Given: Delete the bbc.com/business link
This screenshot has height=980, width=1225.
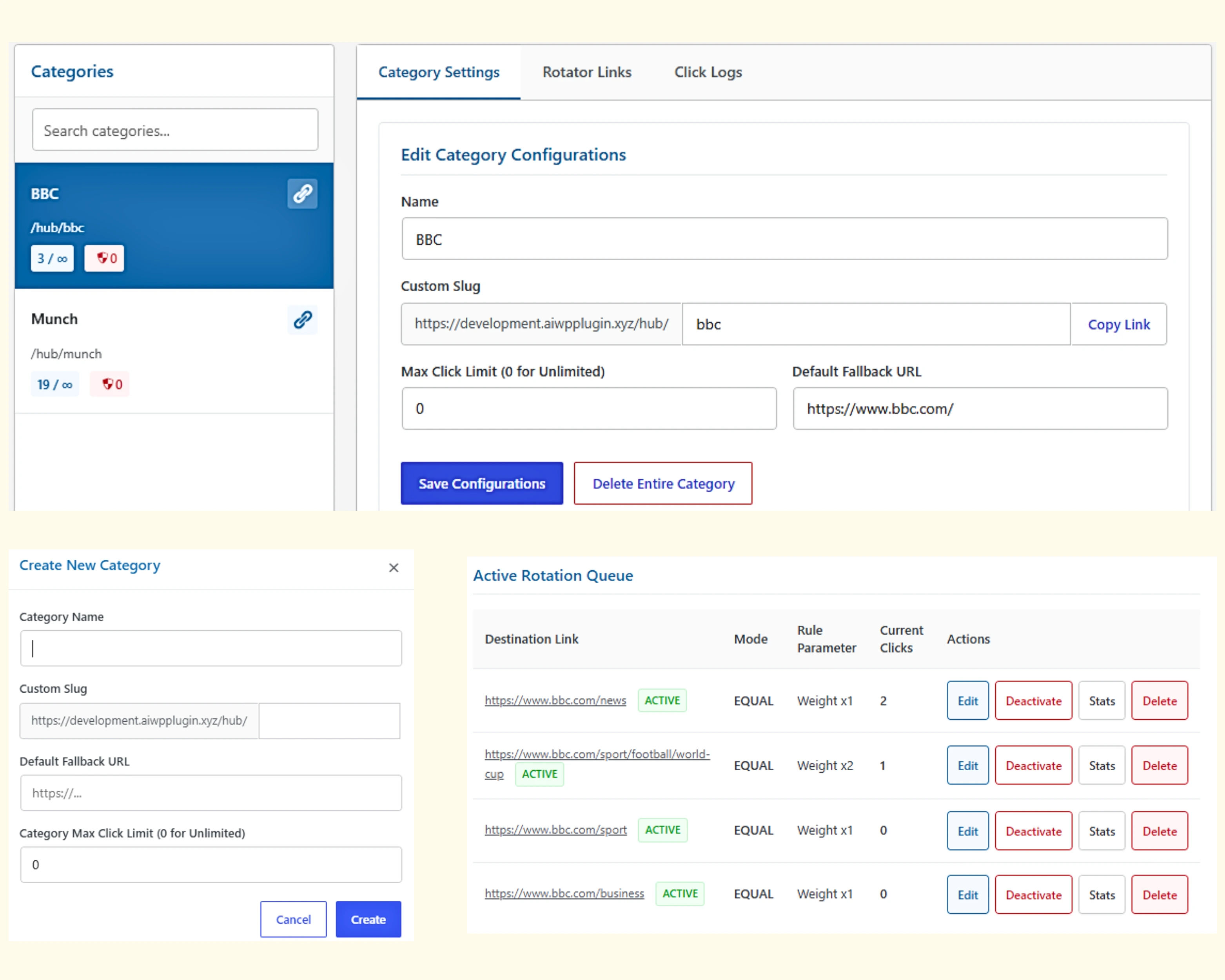Looking at the screenshot, I should [1160, 895].
